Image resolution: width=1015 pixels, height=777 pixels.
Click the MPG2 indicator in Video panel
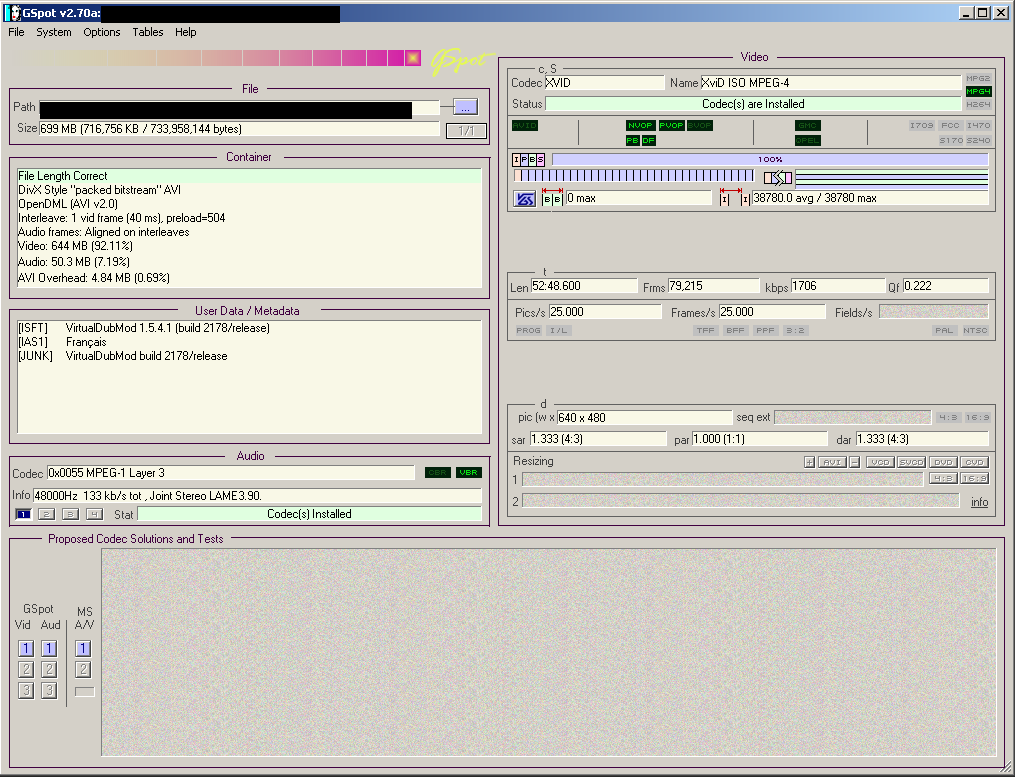pyautogui.click(x=978, y=78)
